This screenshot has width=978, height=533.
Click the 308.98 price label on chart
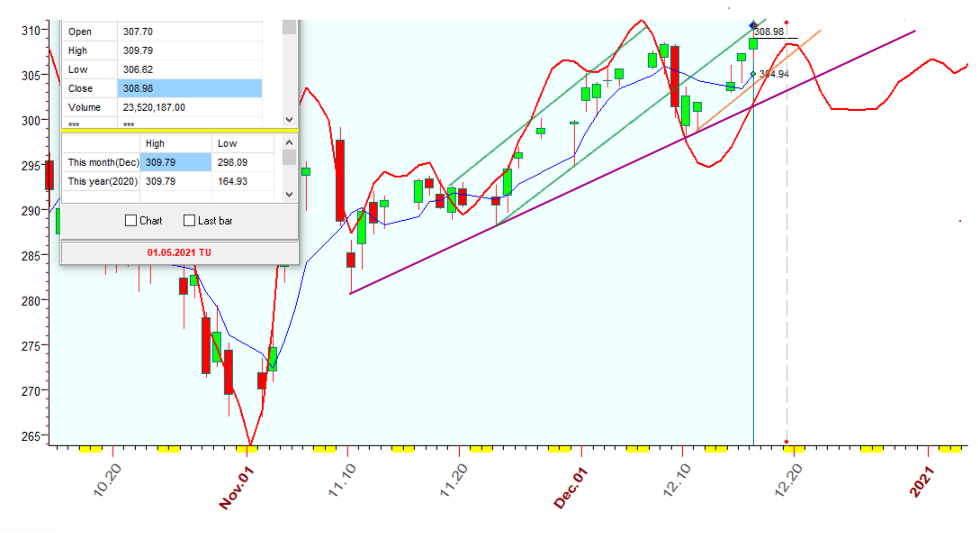pyautogui.click(x=769, y=32)
